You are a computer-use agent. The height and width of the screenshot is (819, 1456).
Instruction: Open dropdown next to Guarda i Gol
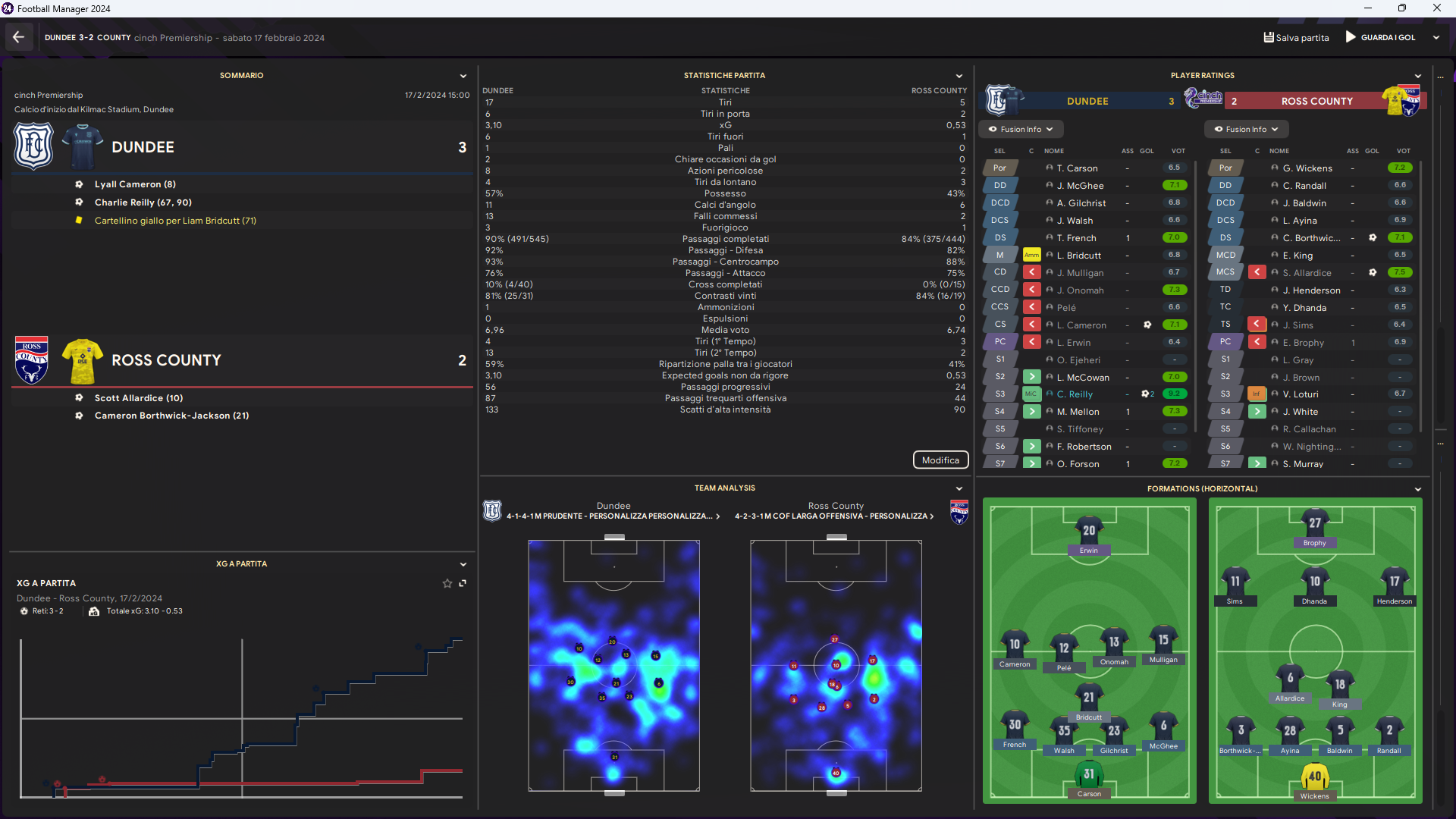[x=1436, y=37]
